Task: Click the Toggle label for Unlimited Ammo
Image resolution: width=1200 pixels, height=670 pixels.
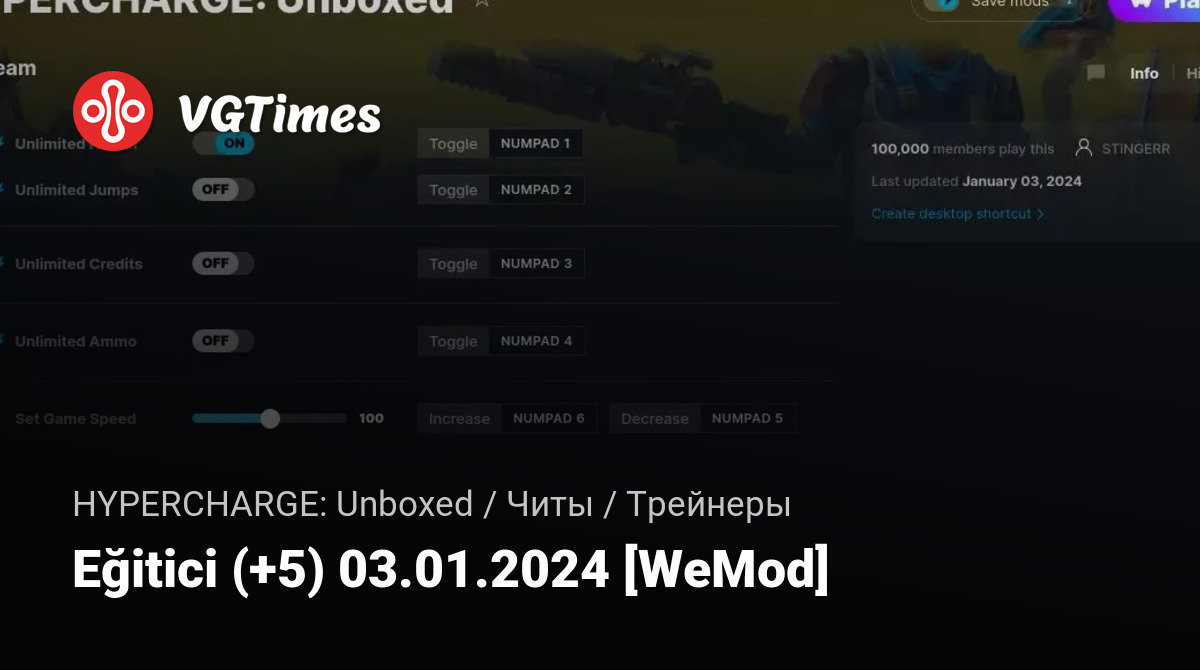Action: [x=453, y=341]
